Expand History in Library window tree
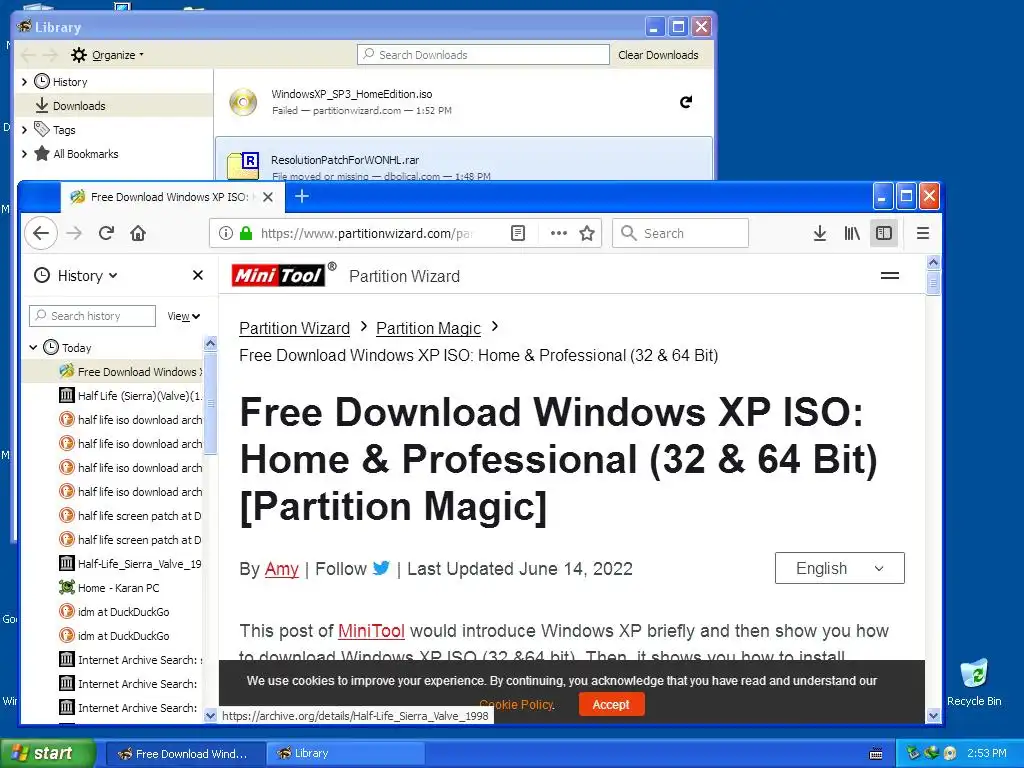This screenshot has width=1024, height=768. 24,82
